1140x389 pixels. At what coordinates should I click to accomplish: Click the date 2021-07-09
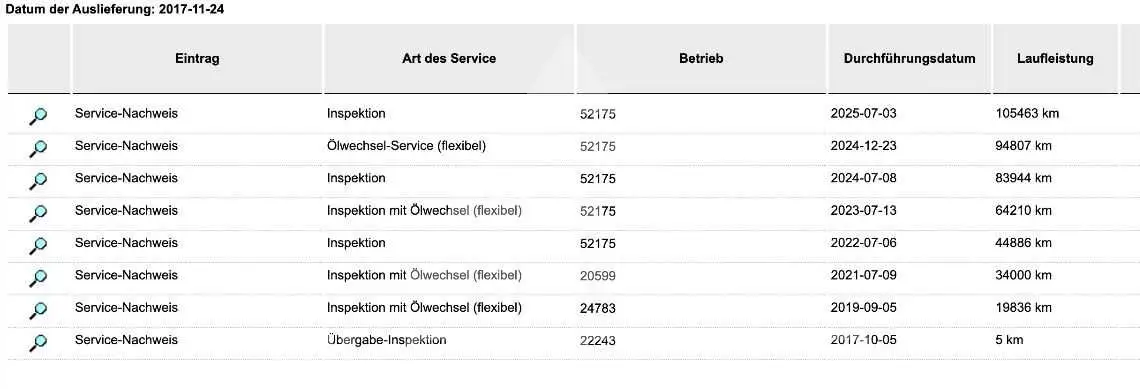[864, 275]
